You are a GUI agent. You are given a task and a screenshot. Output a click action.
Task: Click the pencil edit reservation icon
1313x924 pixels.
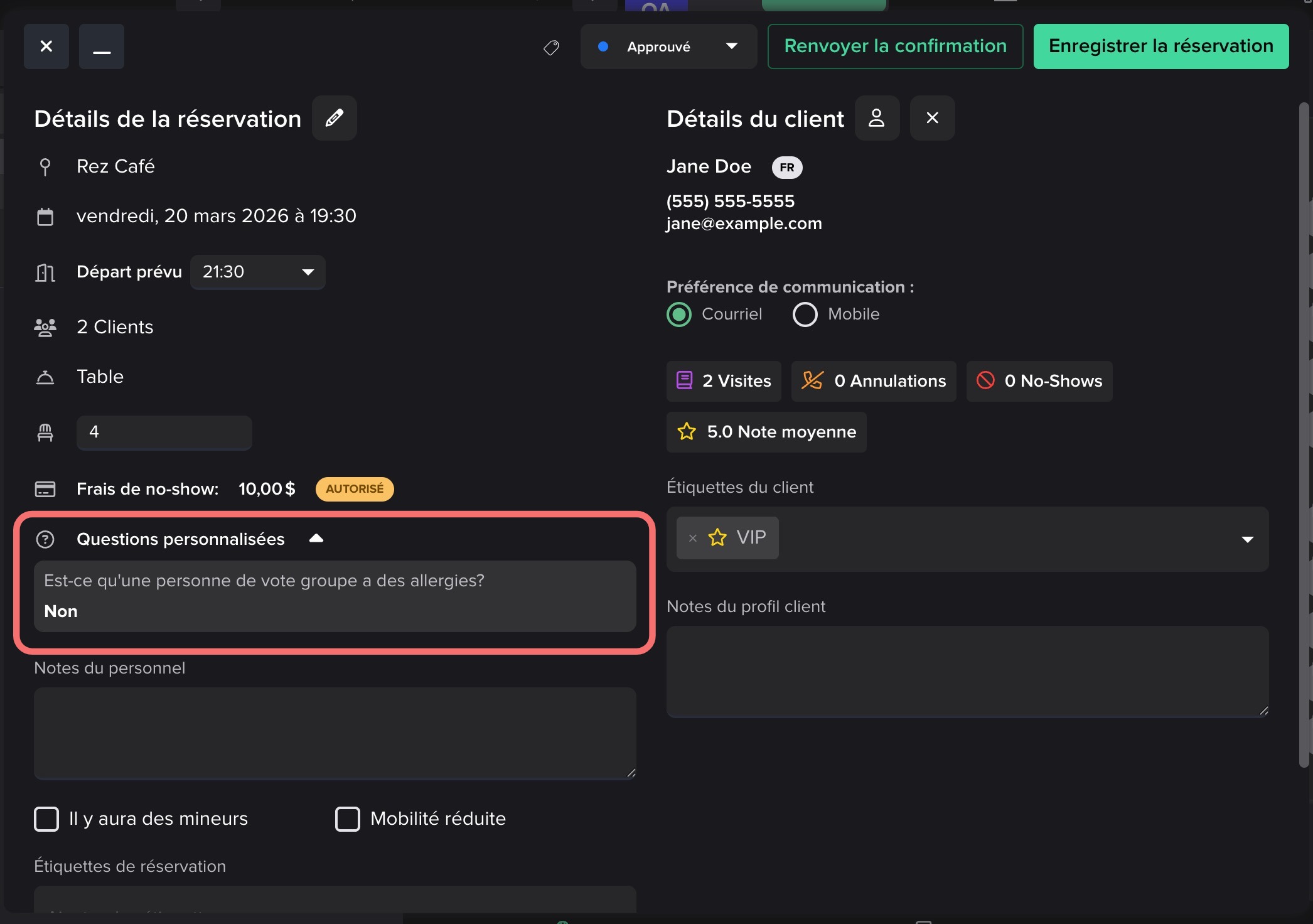pyautogui.click(x=334, y=118)
